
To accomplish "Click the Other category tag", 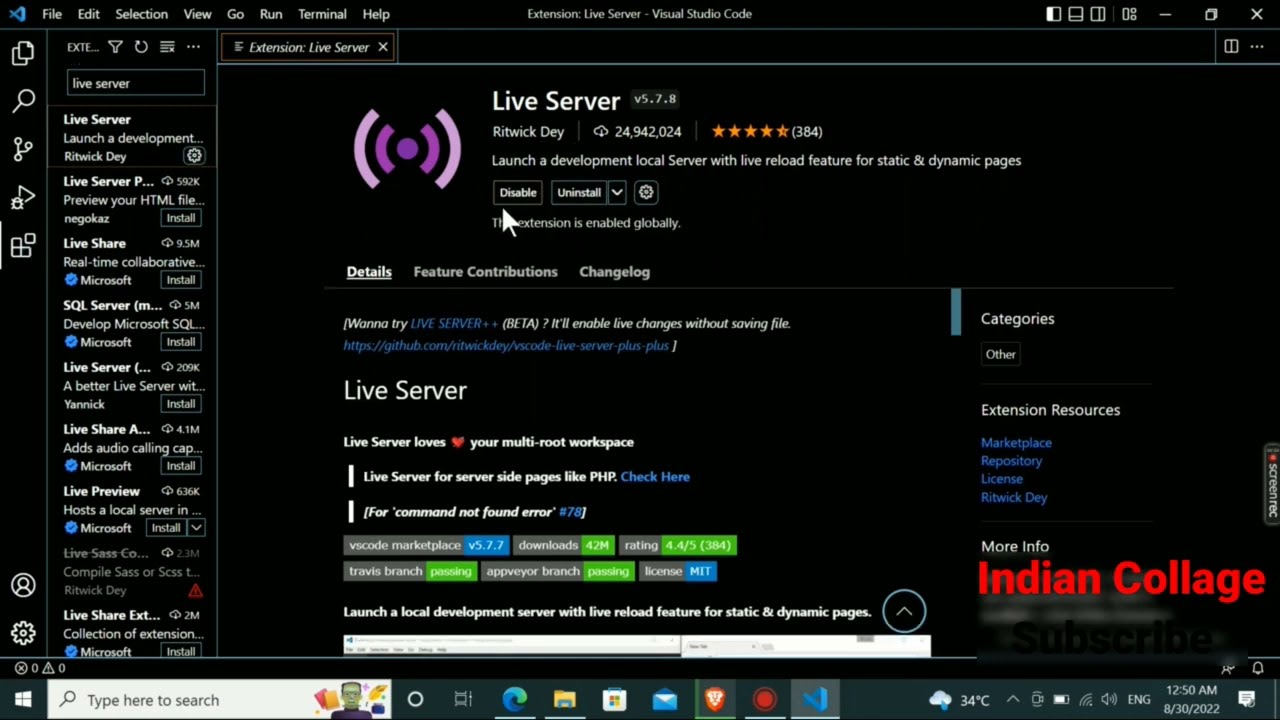I will 1000,354.
